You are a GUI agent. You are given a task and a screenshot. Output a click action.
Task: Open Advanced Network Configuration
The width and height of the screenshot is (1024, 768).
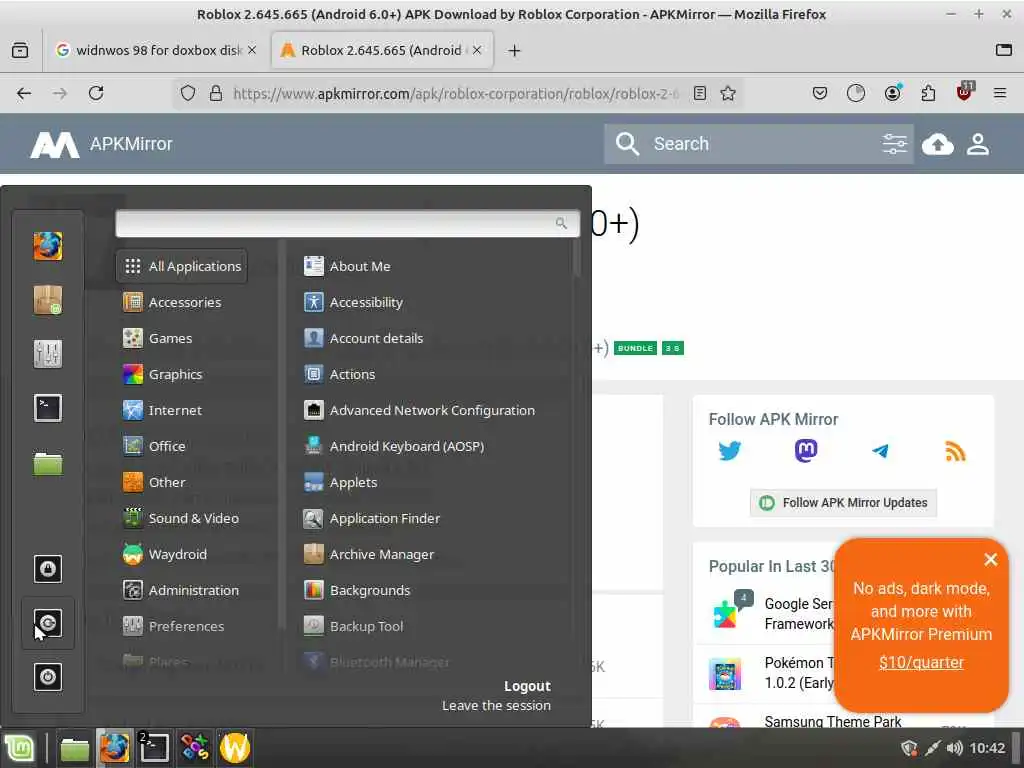pos(434,410)
